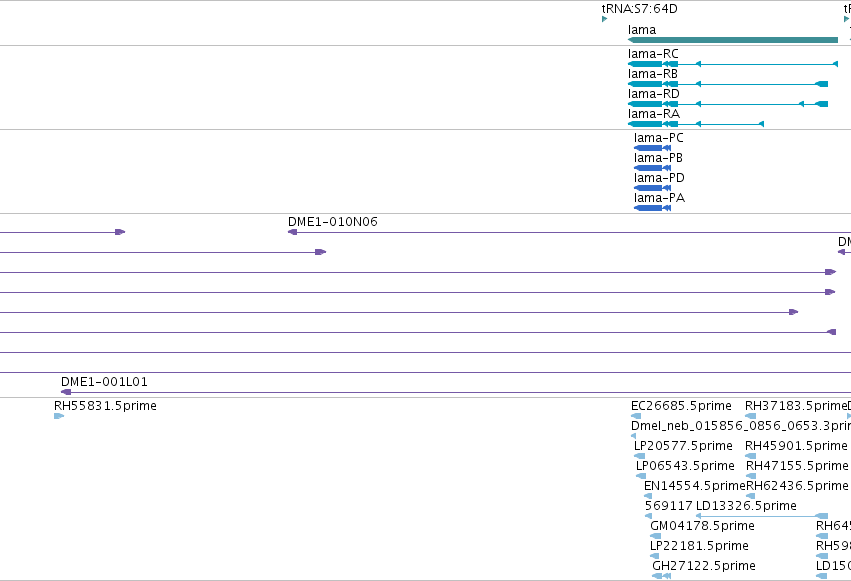Click the lama-PB protein glyph

pos(652,168)
